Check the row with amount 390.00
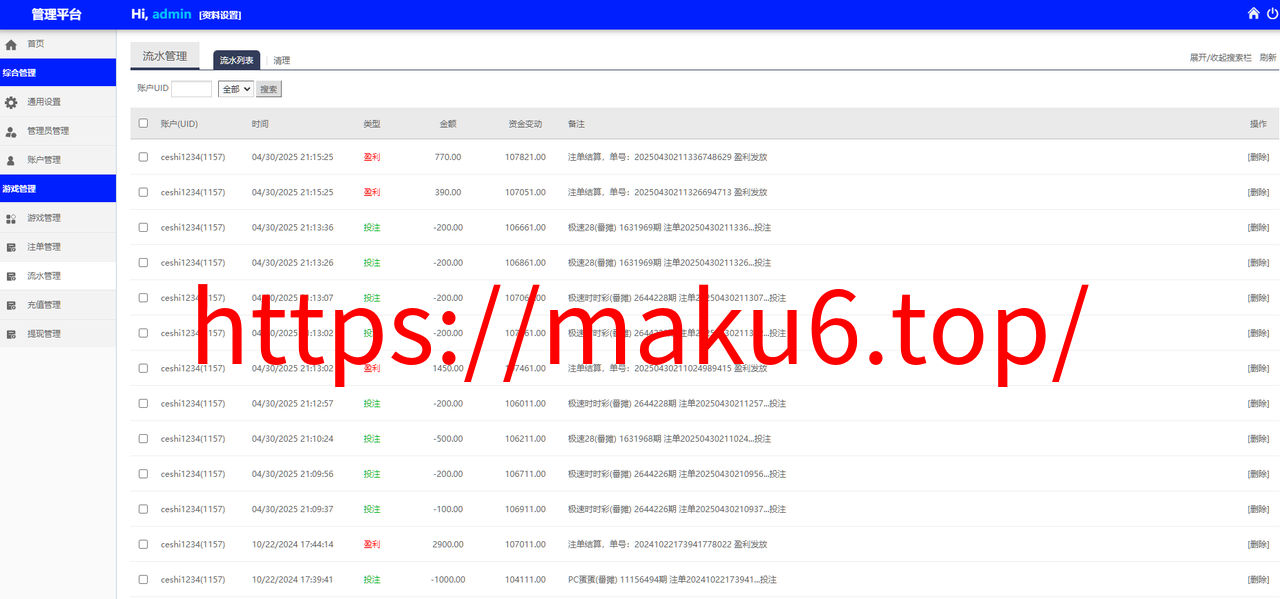Viewport: 1280px width, 599px height. pyautogui.click(x=143, y=192)
